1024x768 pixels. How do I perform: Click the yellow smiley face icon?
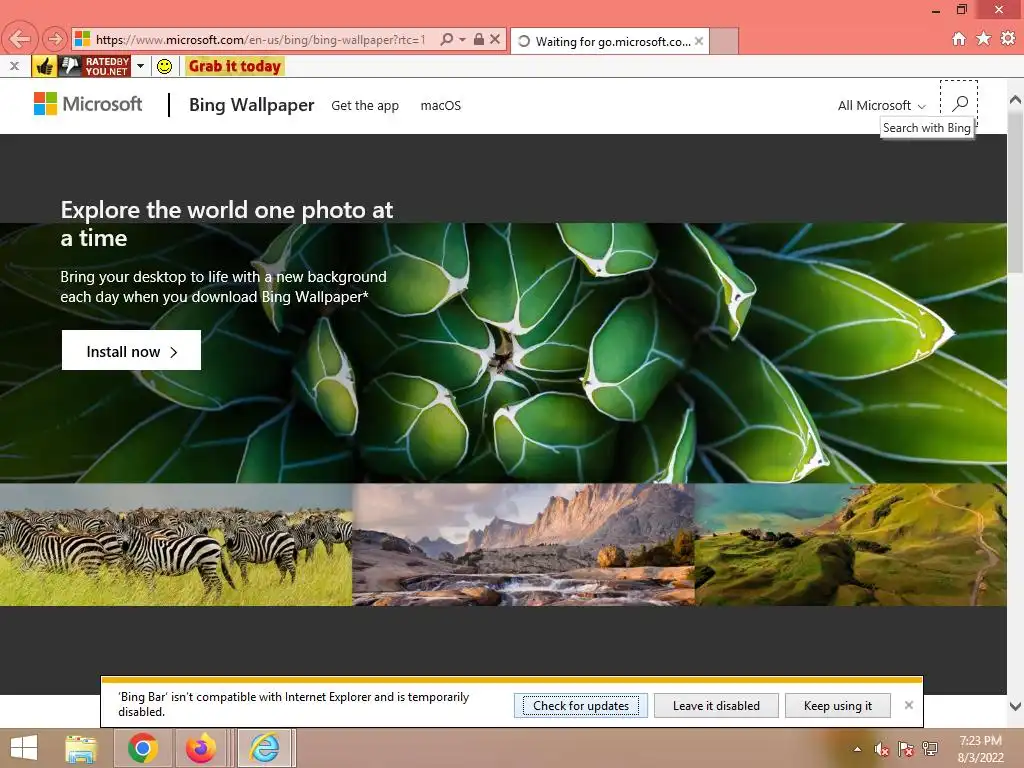pyautogui.click(x=165, y=66)
